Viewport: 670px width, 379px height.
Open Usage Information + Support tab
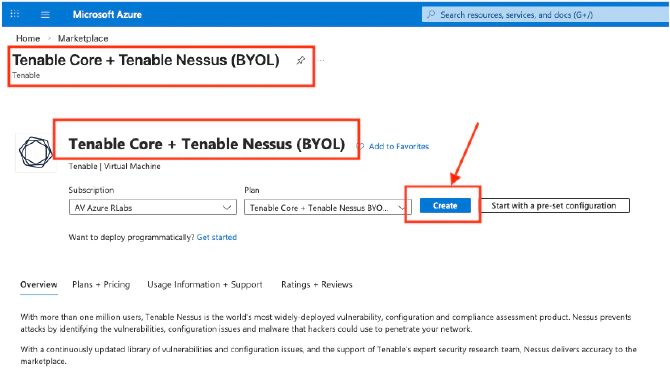(x=205, y=285)
